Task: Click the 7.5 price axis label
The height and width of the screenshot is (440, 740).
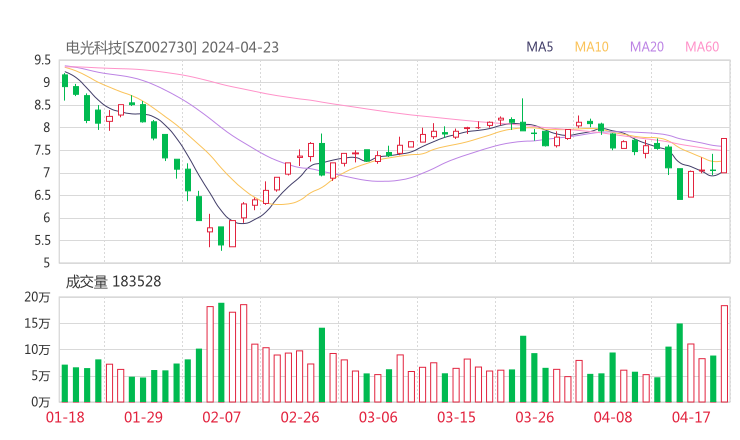Action: tap(42, 151)
